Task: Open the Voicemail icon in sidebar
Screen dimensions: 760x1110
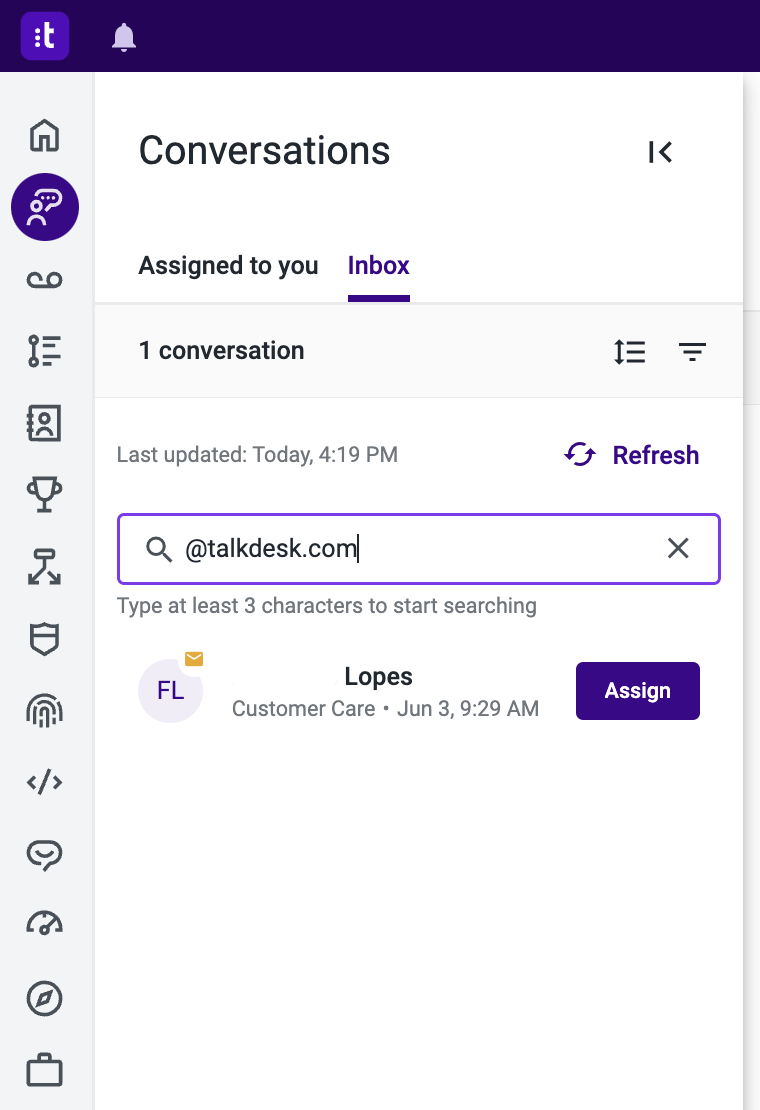Action: point(45,280)
